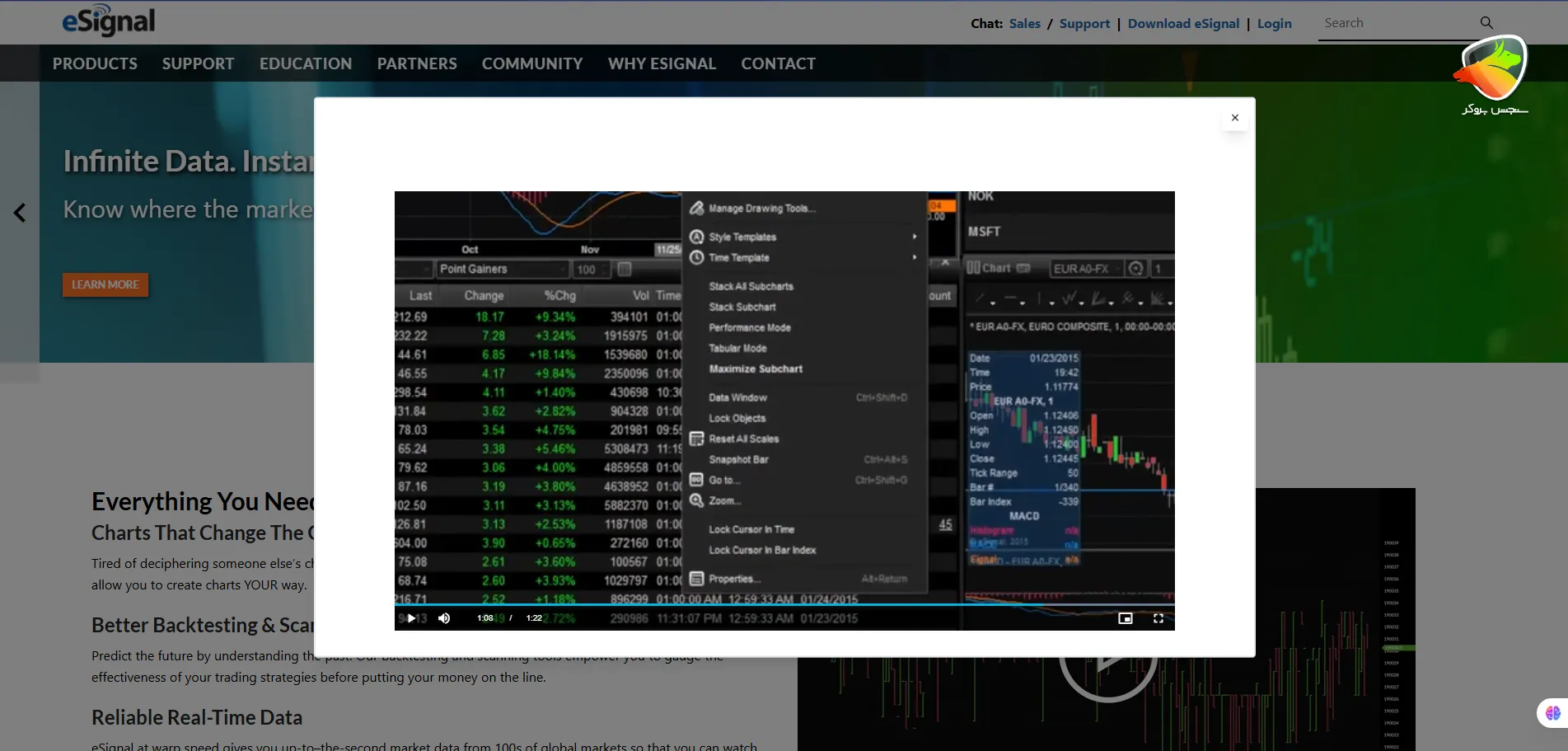This screenshot has width=1568, height=751.
Task: Open the PRODUCTS navigation menu
Action: point(95,63)
